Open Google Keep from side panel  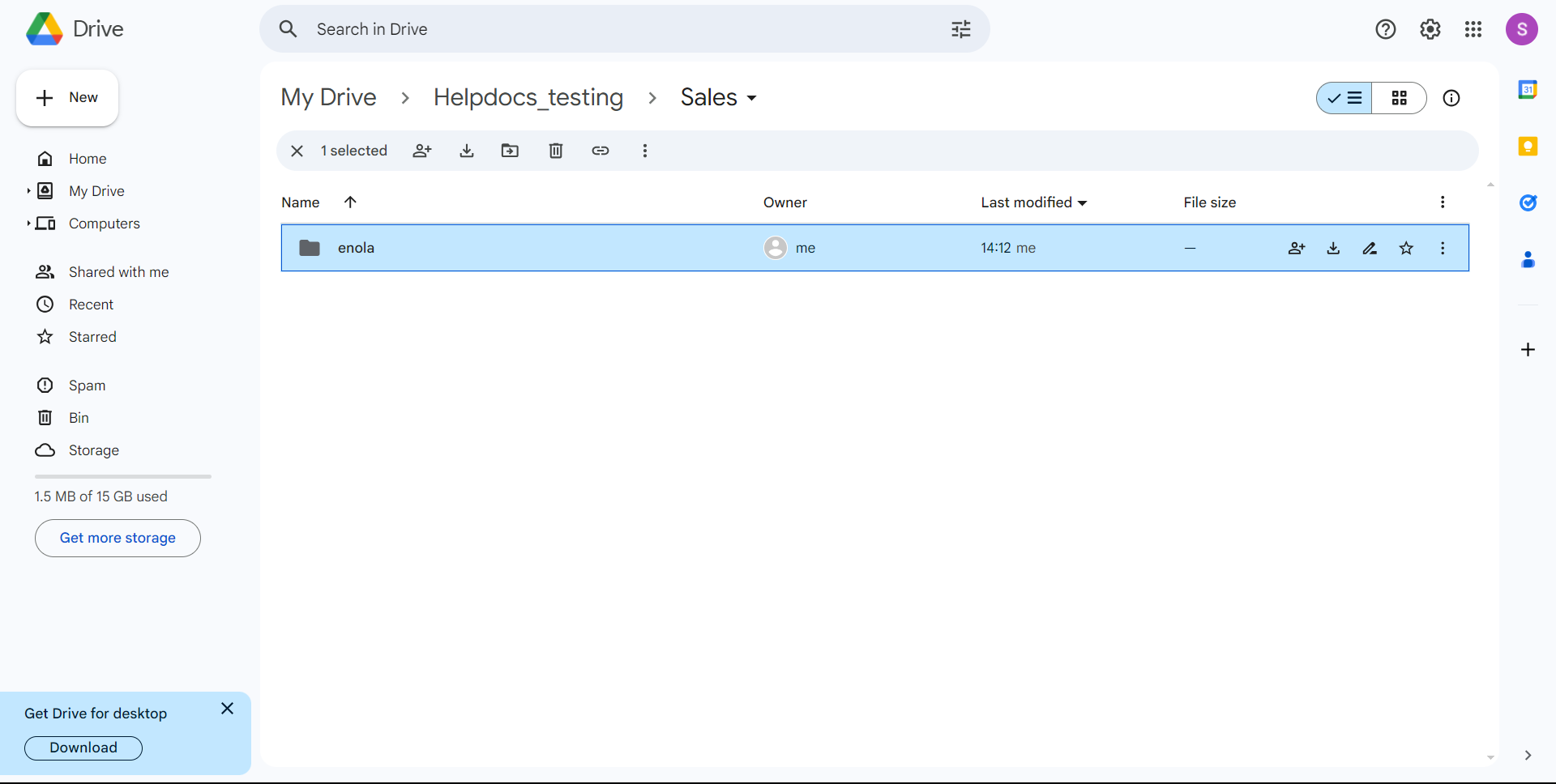tap(1528, 147)
